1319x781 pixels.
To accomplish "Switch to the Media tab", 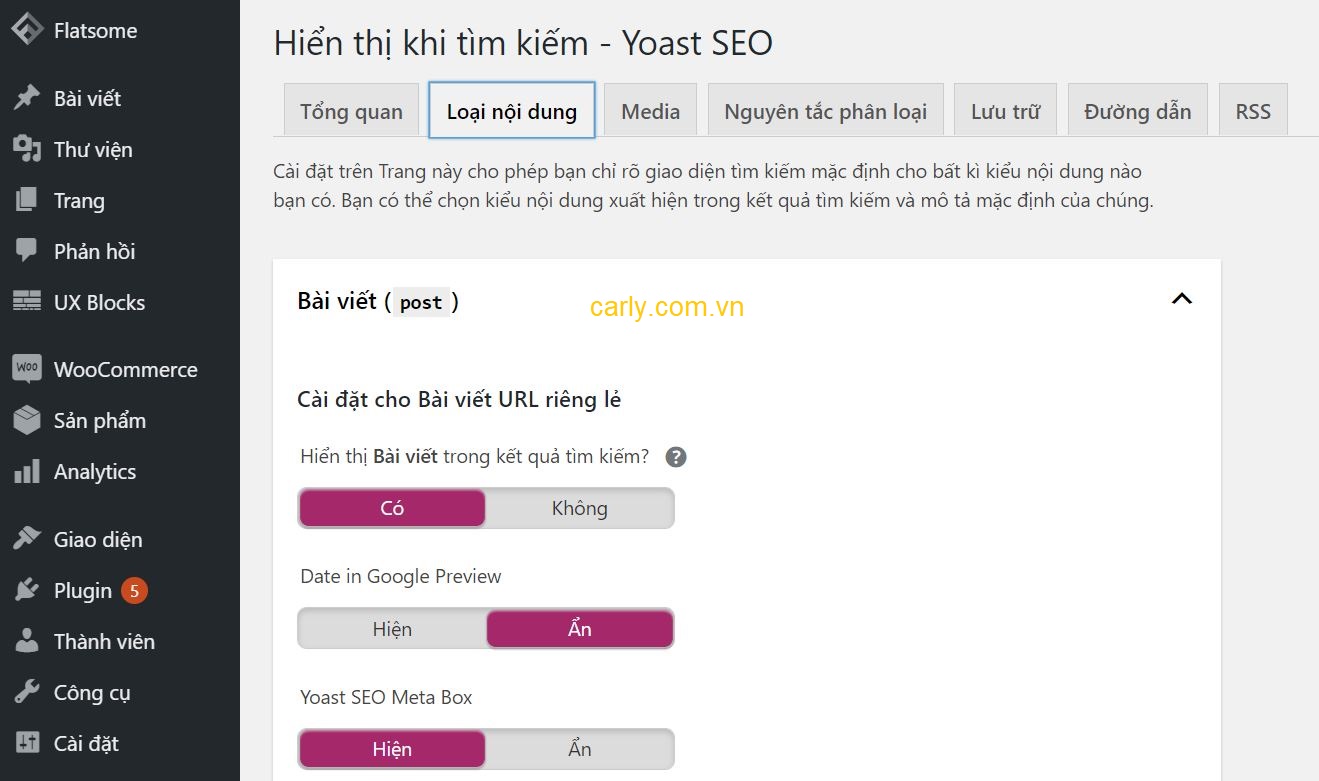I will (651, 110).
